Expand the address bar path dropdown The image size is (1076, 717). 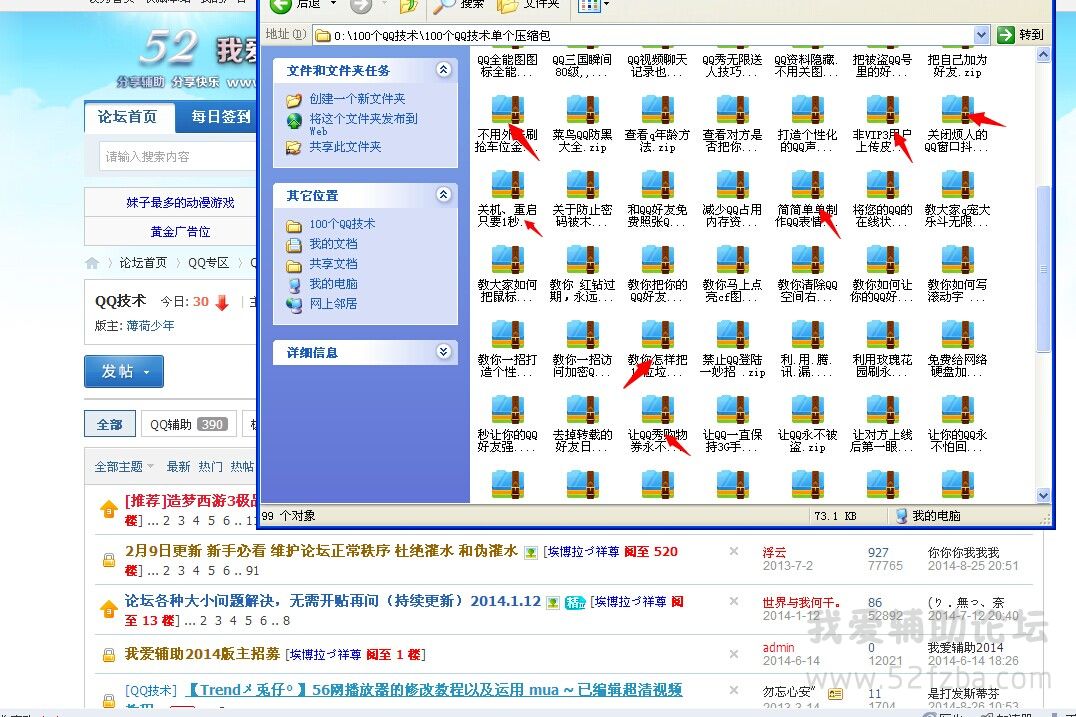[x=981, y=34]
